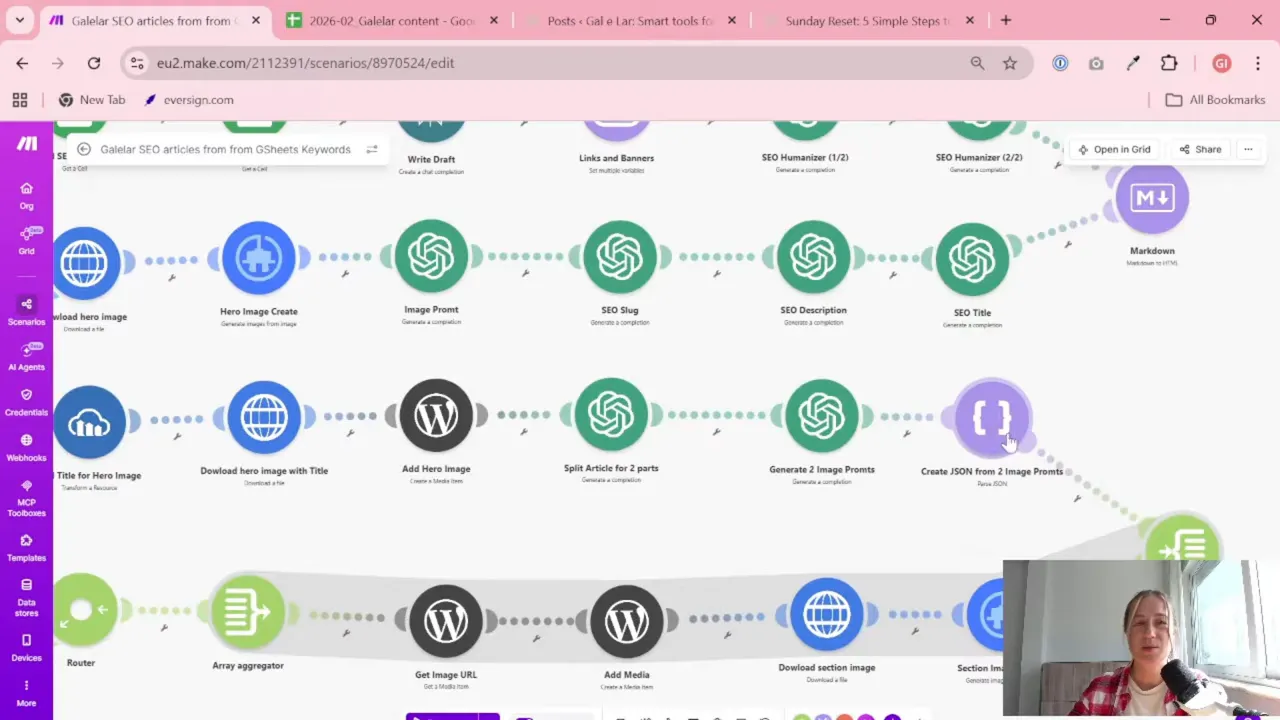Open Scenarios in the sidebar
This screenshot has height=720, width=1280.
(26, 311)
